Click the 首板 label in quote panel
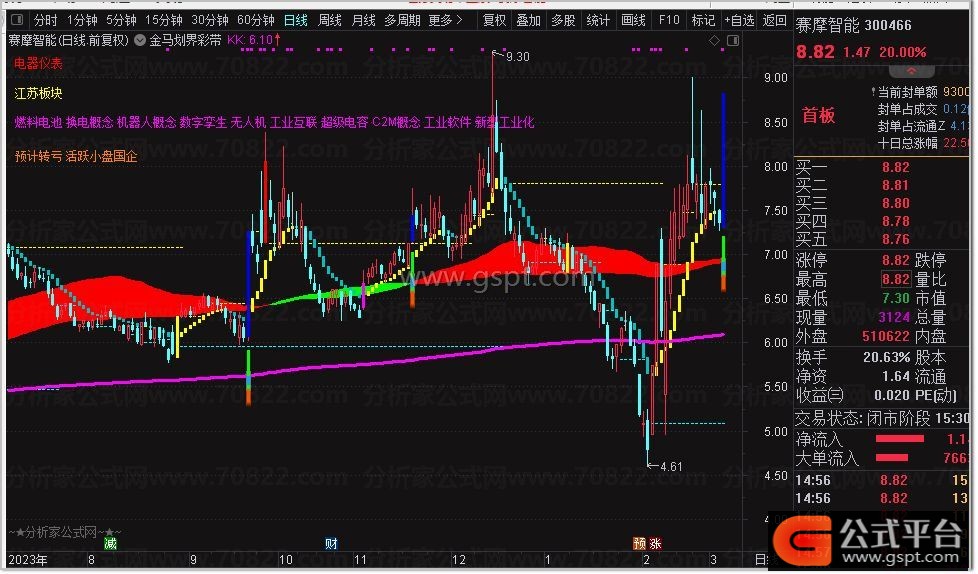The height and width of the screenshot is (574, 978). [818, 115]
